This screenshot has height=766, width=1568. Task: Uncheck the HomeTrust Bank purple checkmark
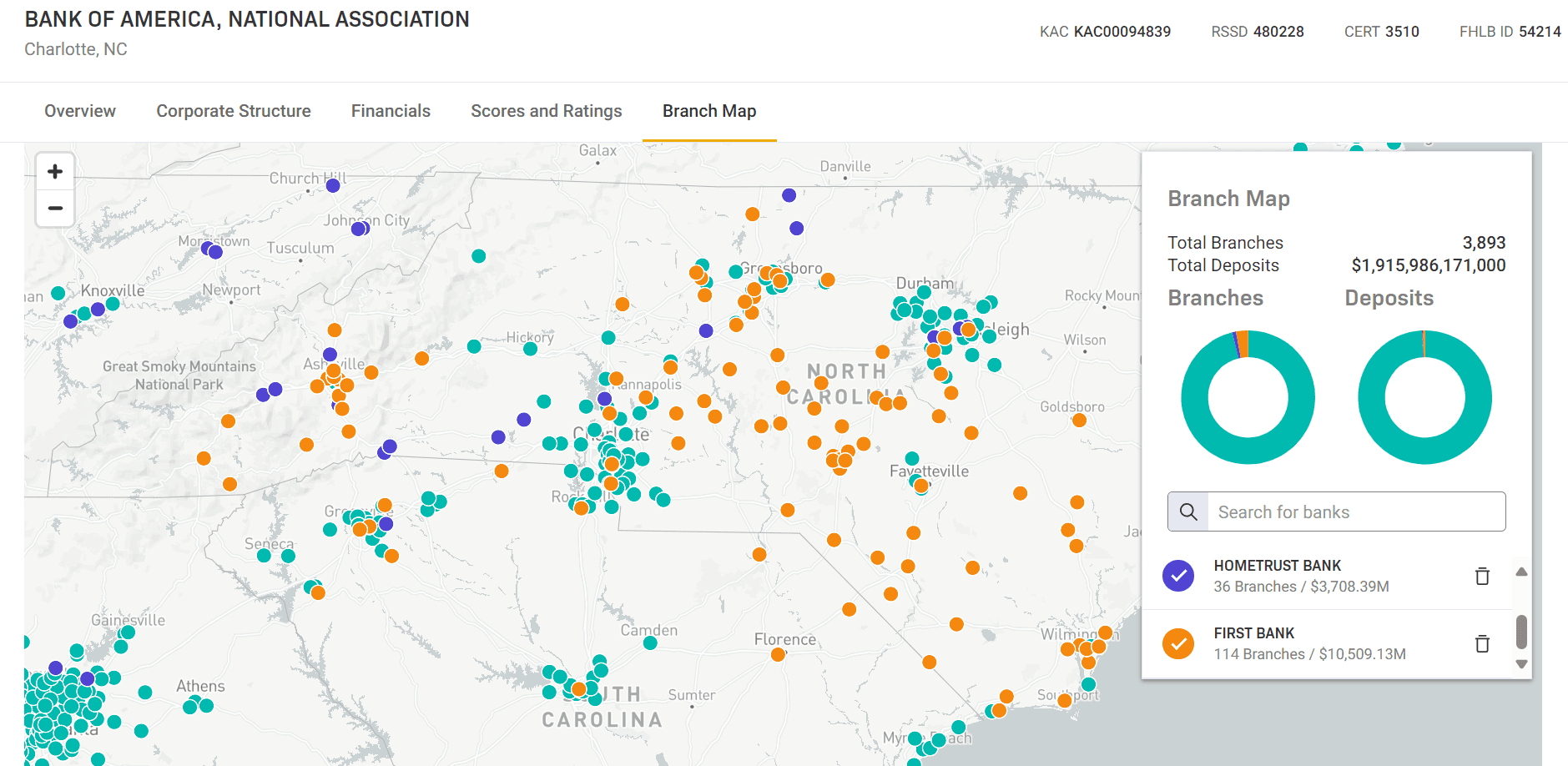[x=1178, y=576]
